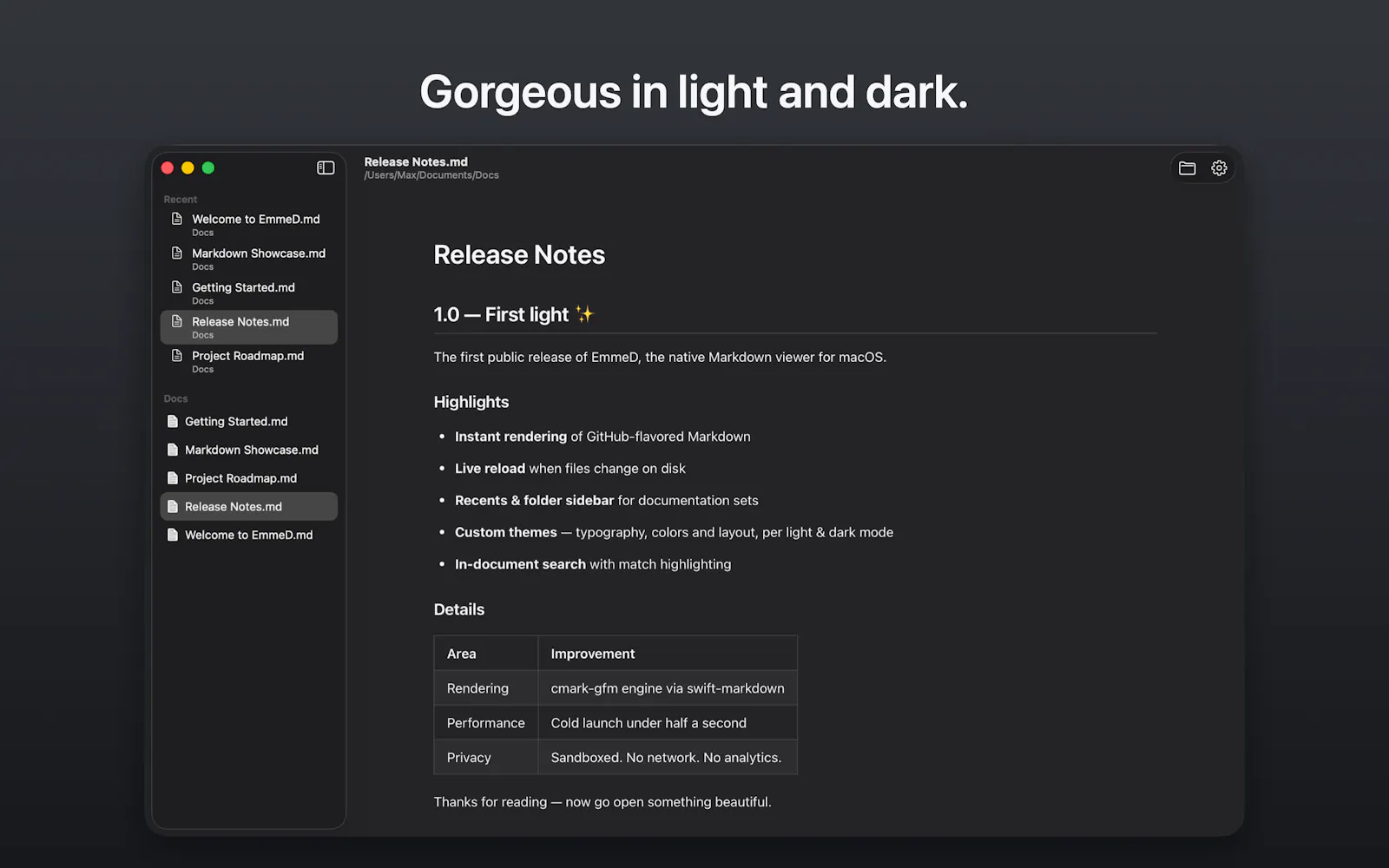Image resolution: width=1389 pixels, height=868 pixels.
Task: Click the file icon beside Release Notes.md in Docs
Action: (x=172, y=507)
